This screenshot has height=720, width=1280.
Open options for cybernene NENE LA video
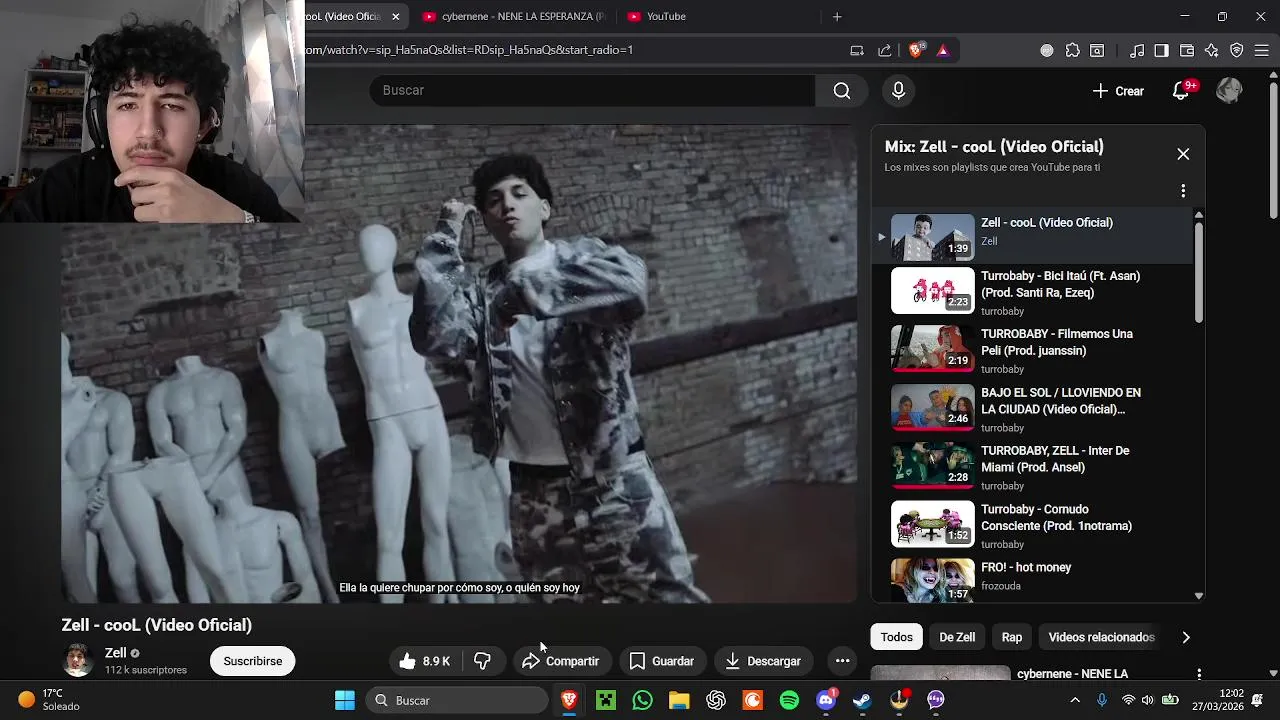(1199, 674)
